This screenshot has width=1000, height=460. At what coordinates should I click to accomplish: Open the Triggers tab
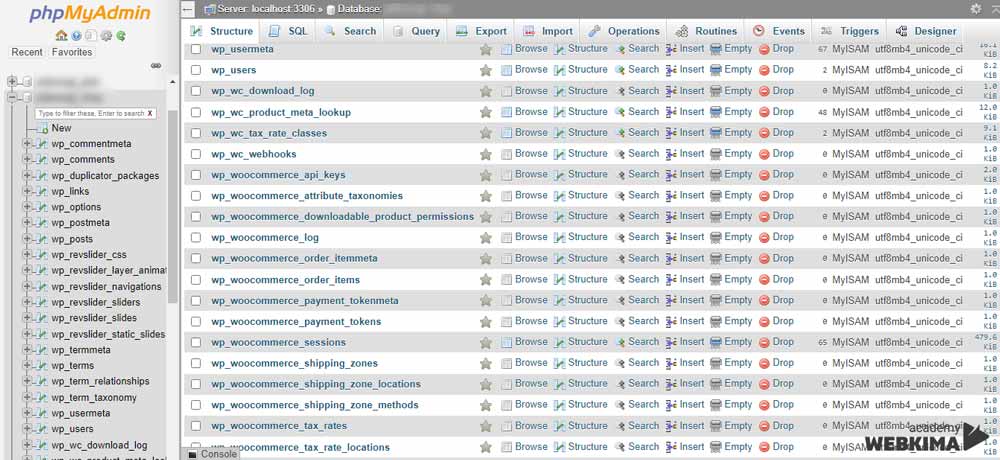[x=850, y=31]
